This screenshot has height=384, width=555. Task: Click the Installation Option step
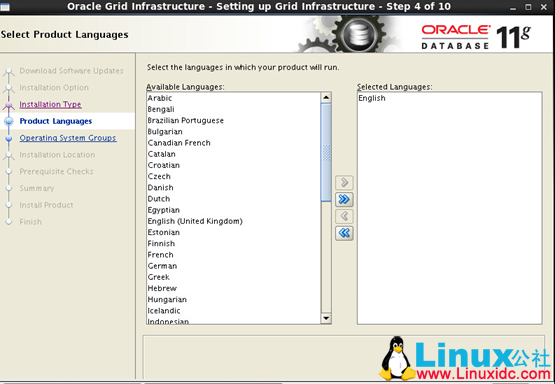[54, 87]
